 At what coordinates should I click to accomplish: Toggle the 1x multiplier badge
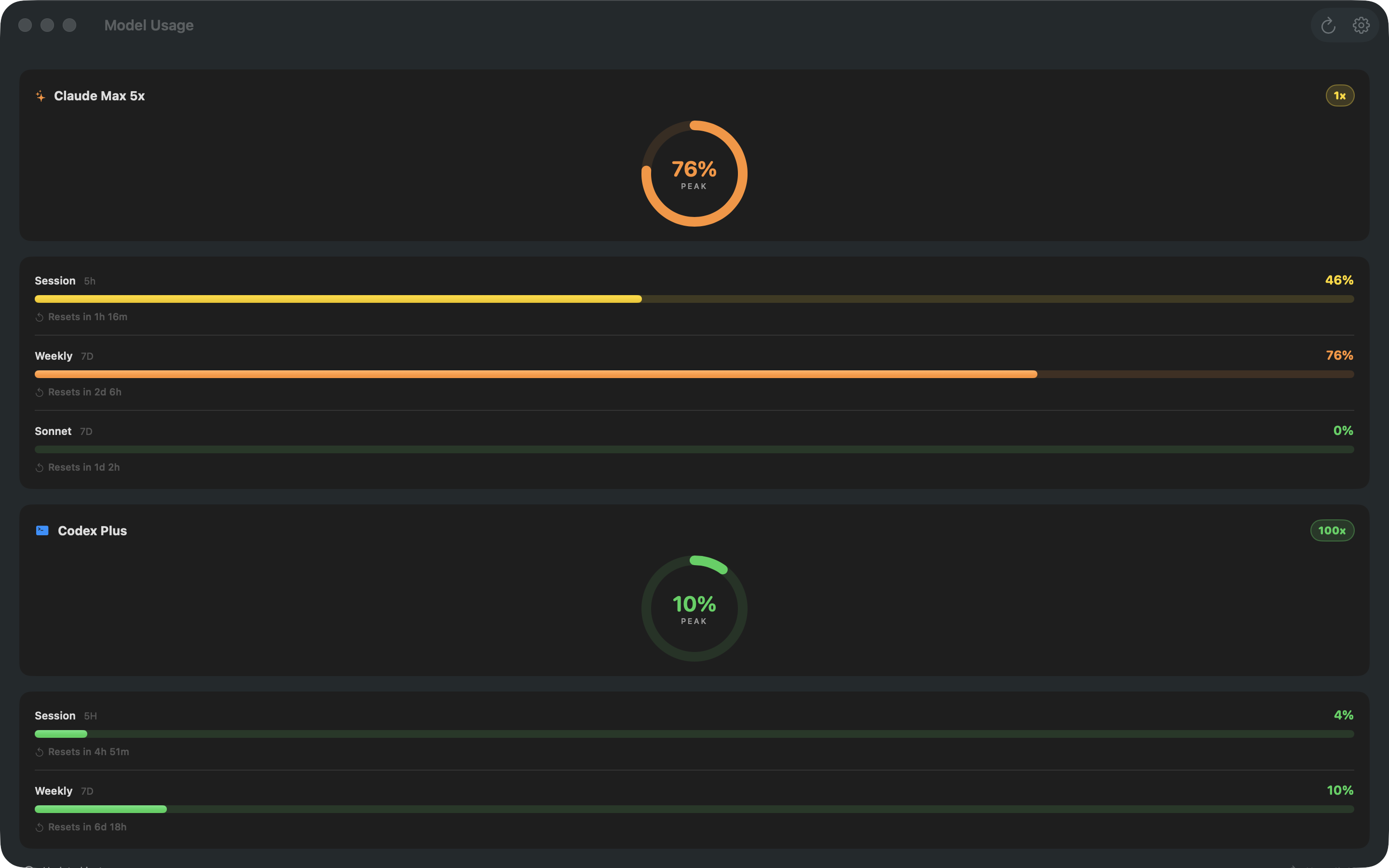click(1340, 95)
